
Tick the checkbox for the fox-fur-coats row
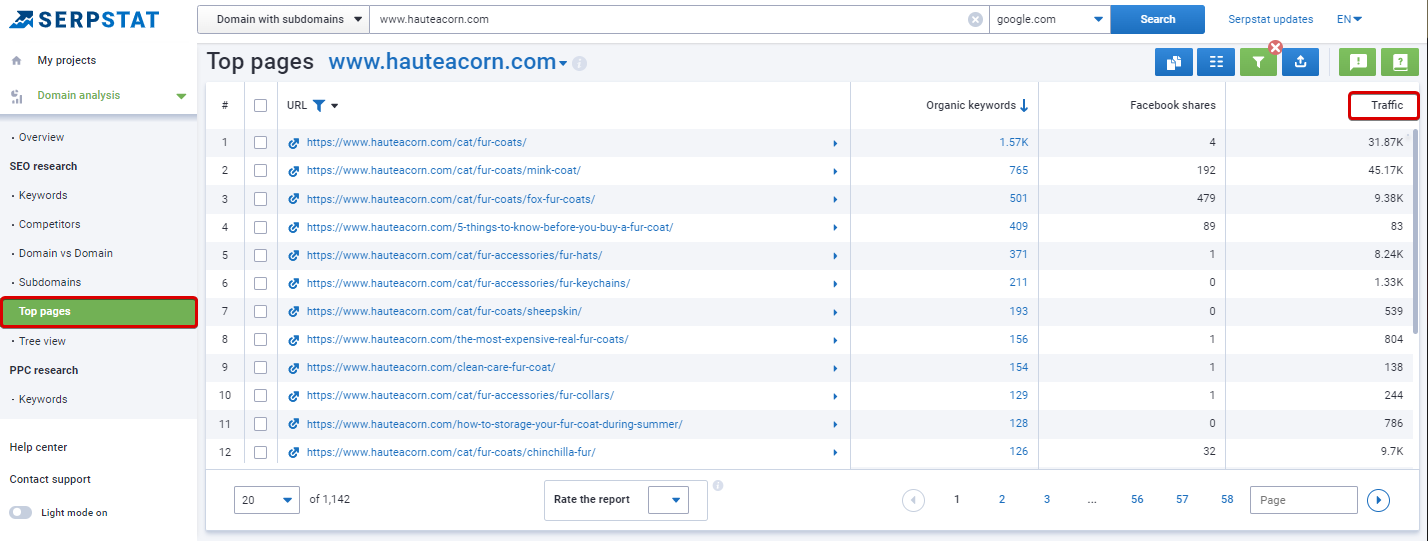point(261,199)
